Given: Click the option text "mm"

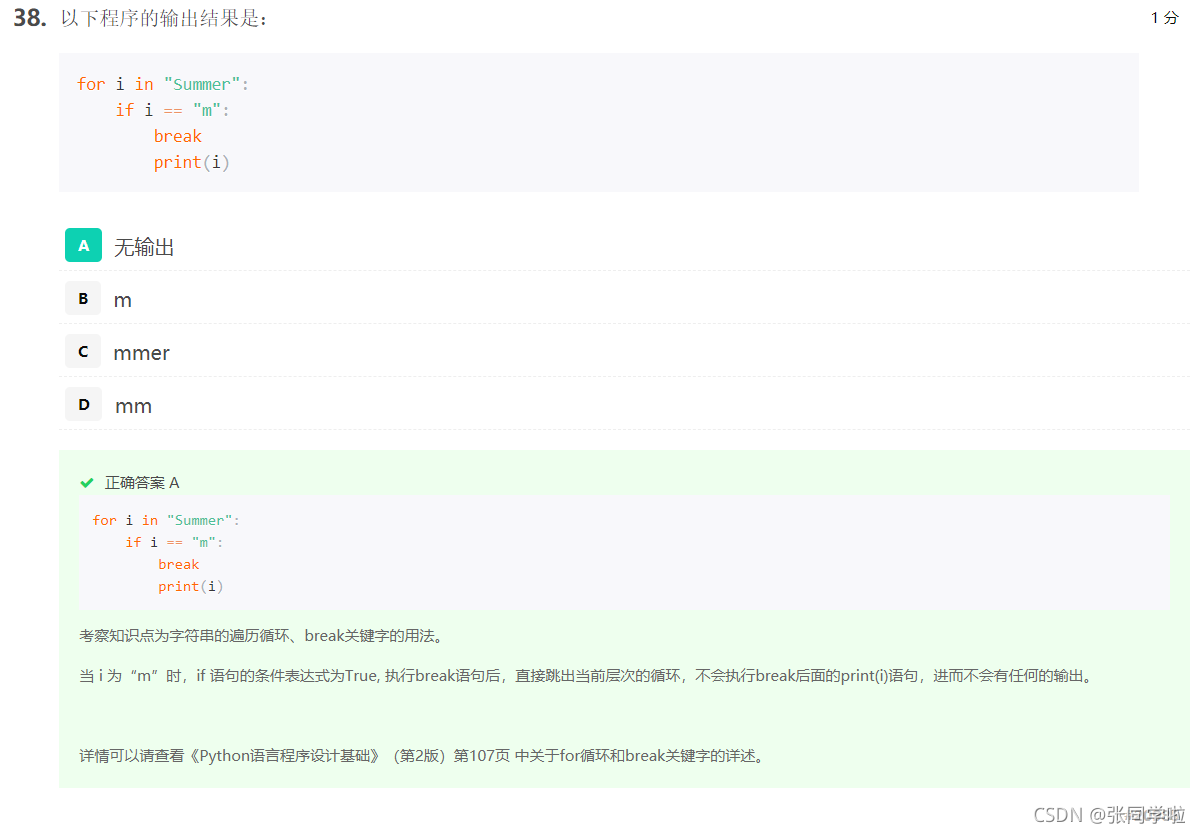Looking at the screenshot, I should tap(133, 406).
